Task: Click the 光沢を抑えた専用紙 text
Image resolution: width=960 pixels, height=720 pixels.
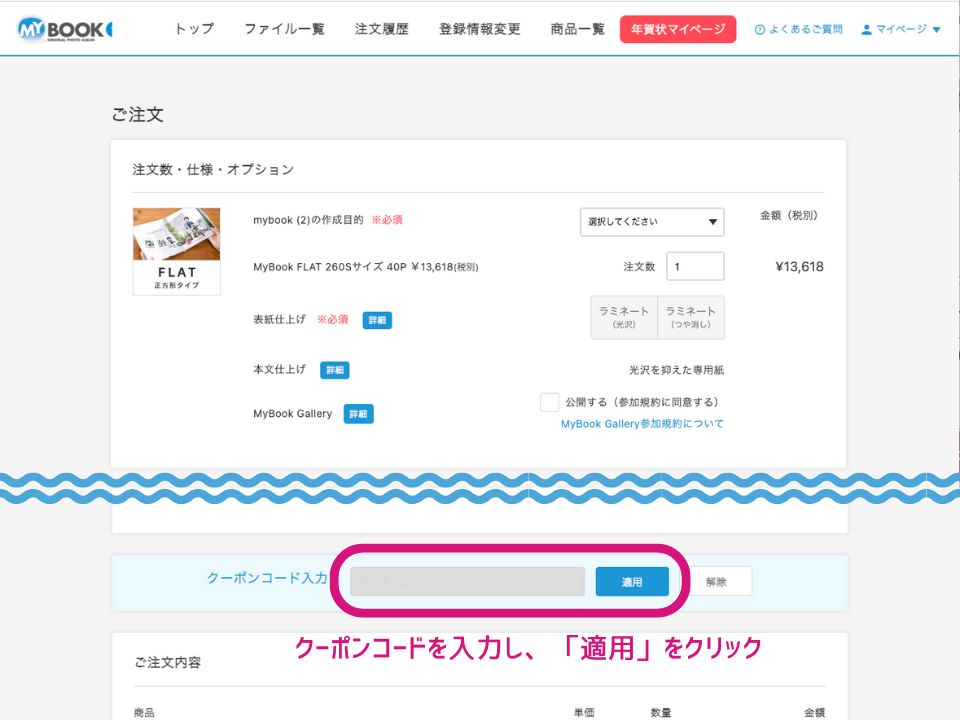Action: [x=677, y=370]
